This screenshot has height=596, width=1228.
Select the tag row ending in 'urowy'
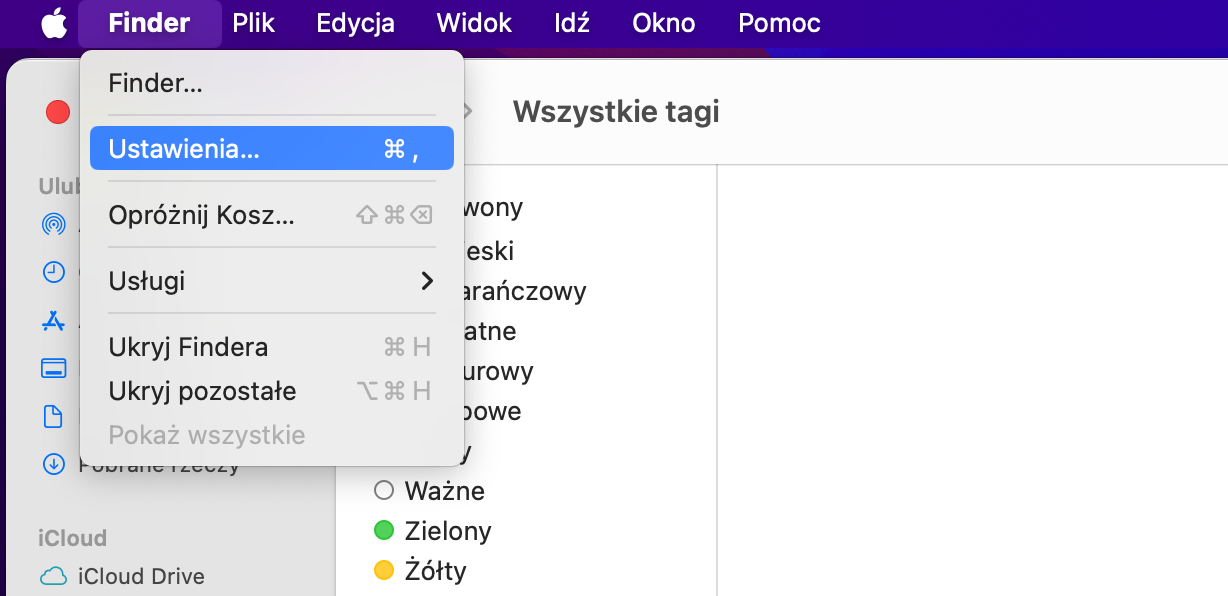[x=527, y=371]
